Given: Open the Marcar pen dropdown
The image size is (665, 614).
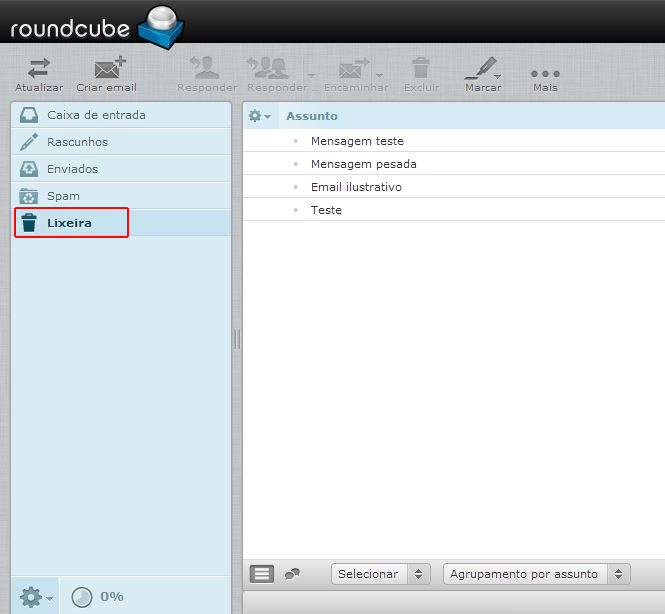Looking at the screenshot, I should (483, 69).
